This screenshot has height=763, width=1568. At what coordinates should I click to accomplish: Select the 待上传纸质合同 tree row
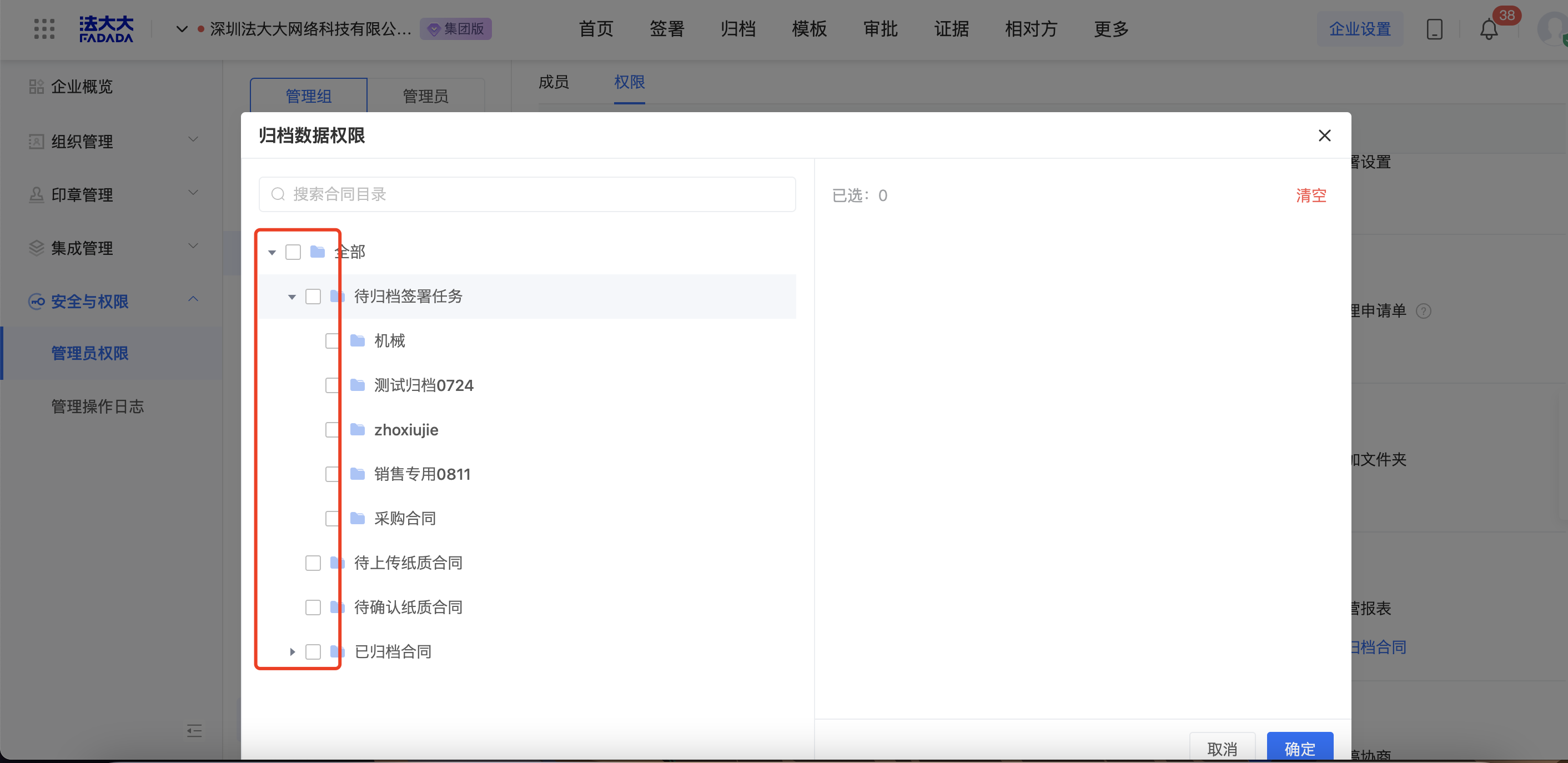pyautogui.click(x=527, y=563)
